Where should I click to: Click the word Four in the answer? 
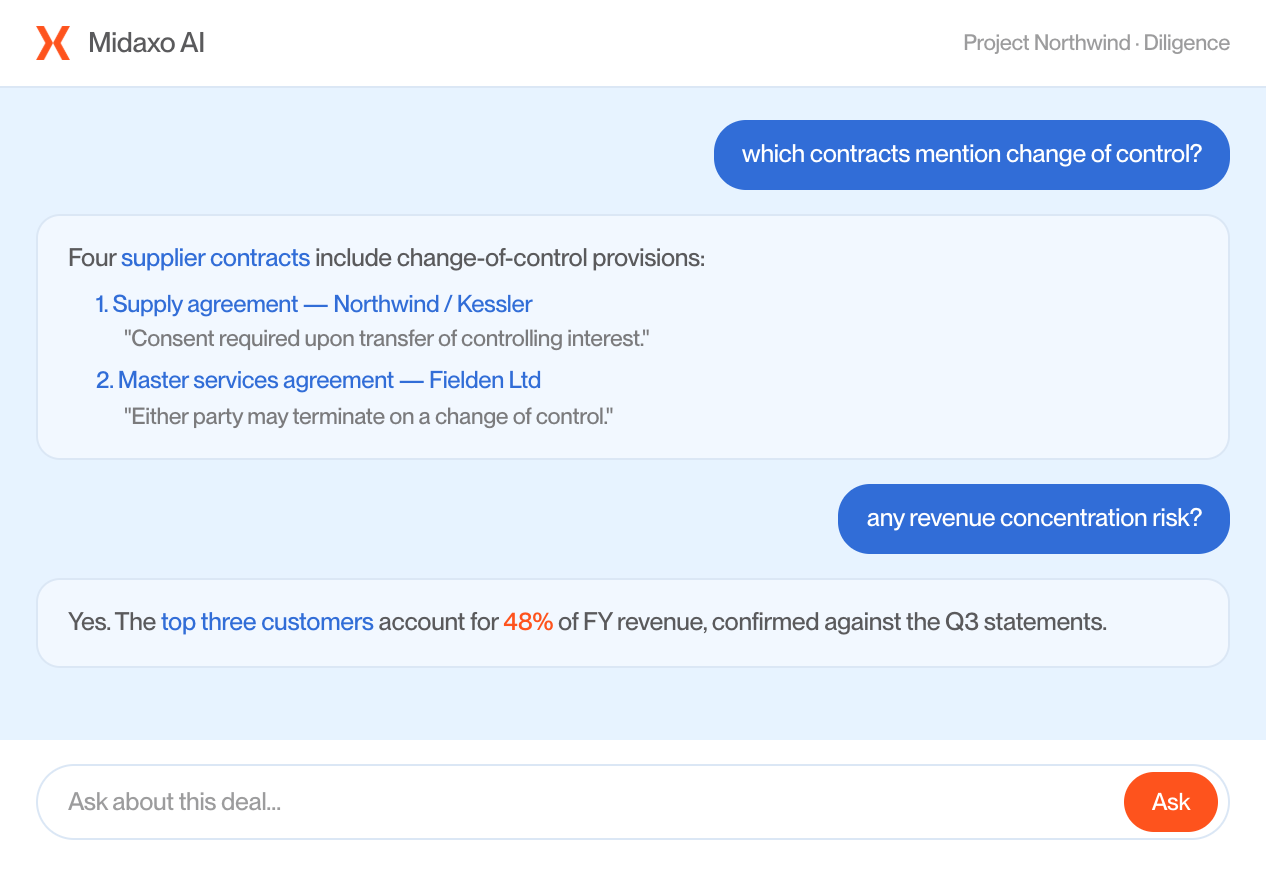tap(92, 258)
